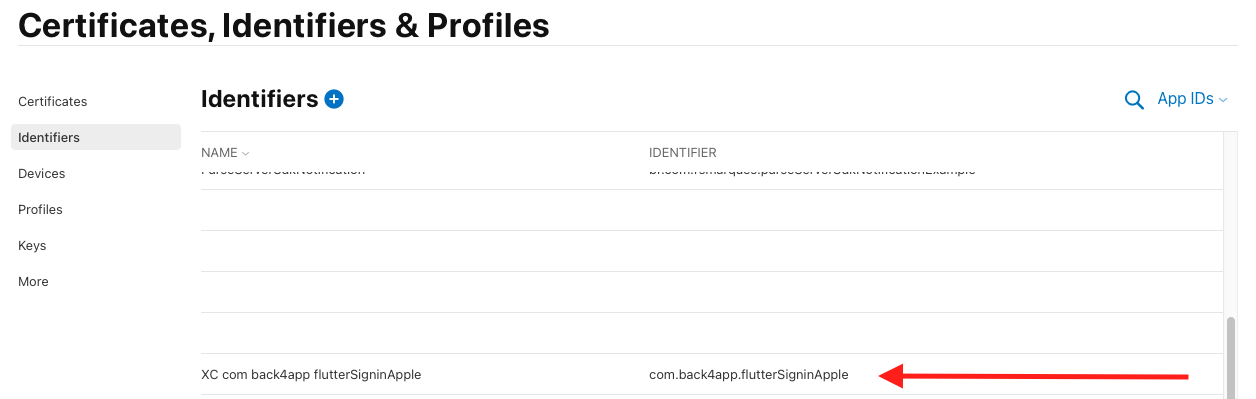Navigate to the Keys section

point(32,245)
